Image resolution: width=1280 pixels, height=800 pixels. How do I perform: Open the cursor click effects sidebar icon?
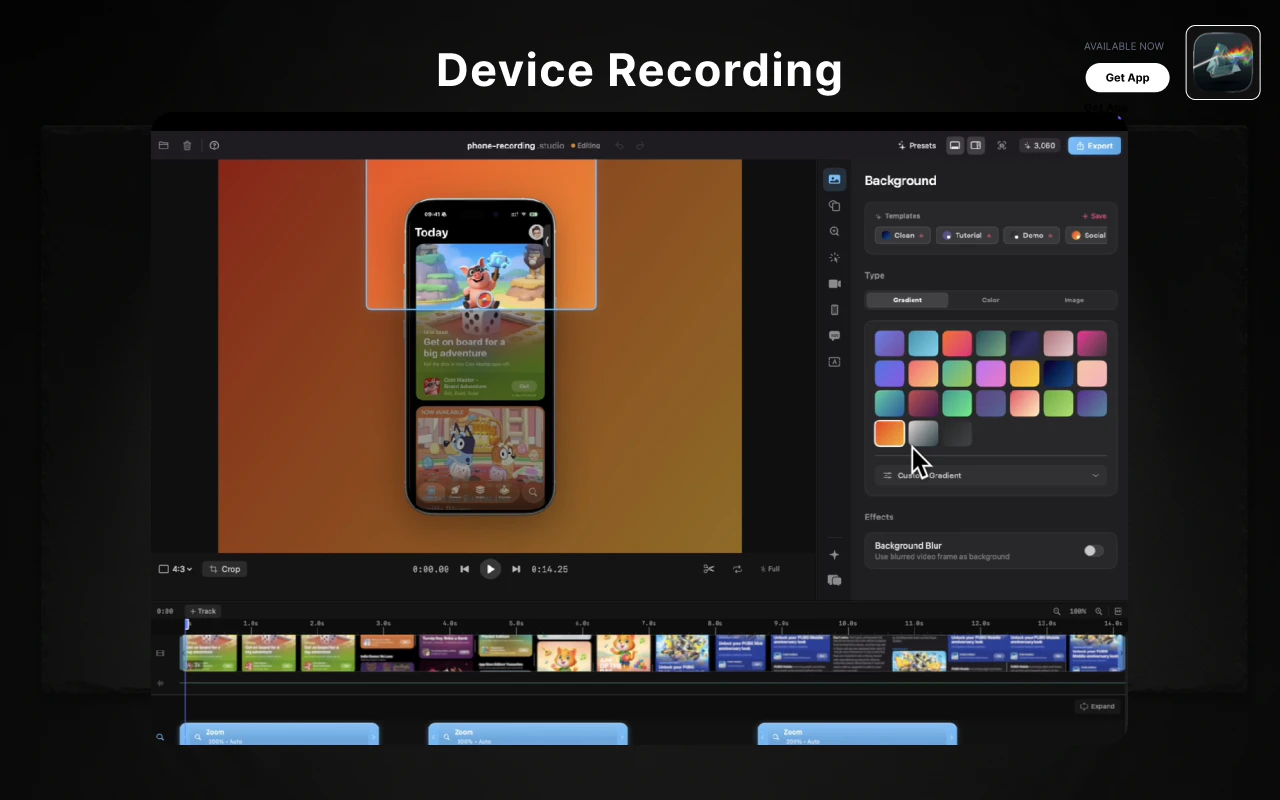click(834, 258)
